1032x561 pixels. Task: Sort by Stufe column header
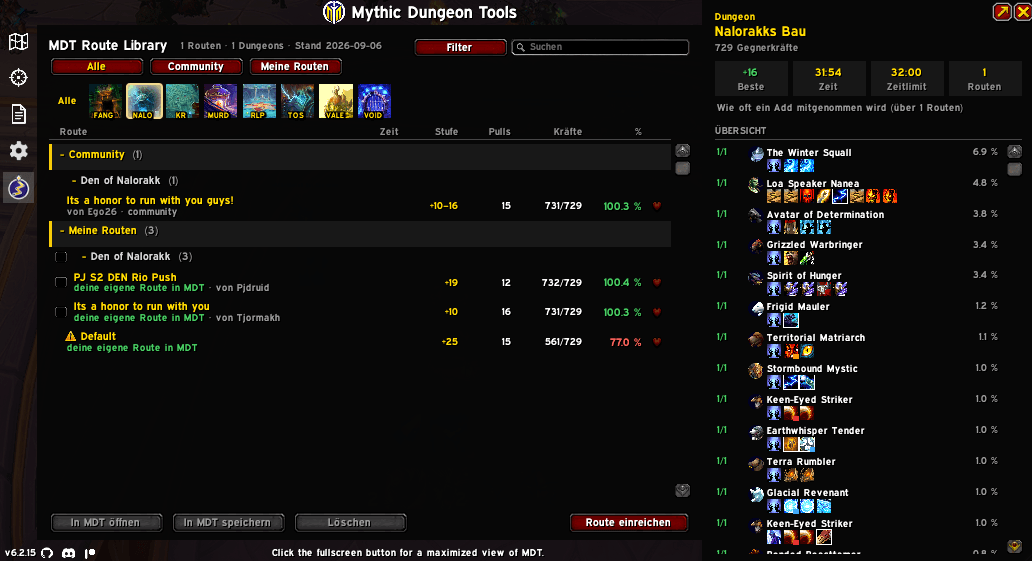coord(446,132)
